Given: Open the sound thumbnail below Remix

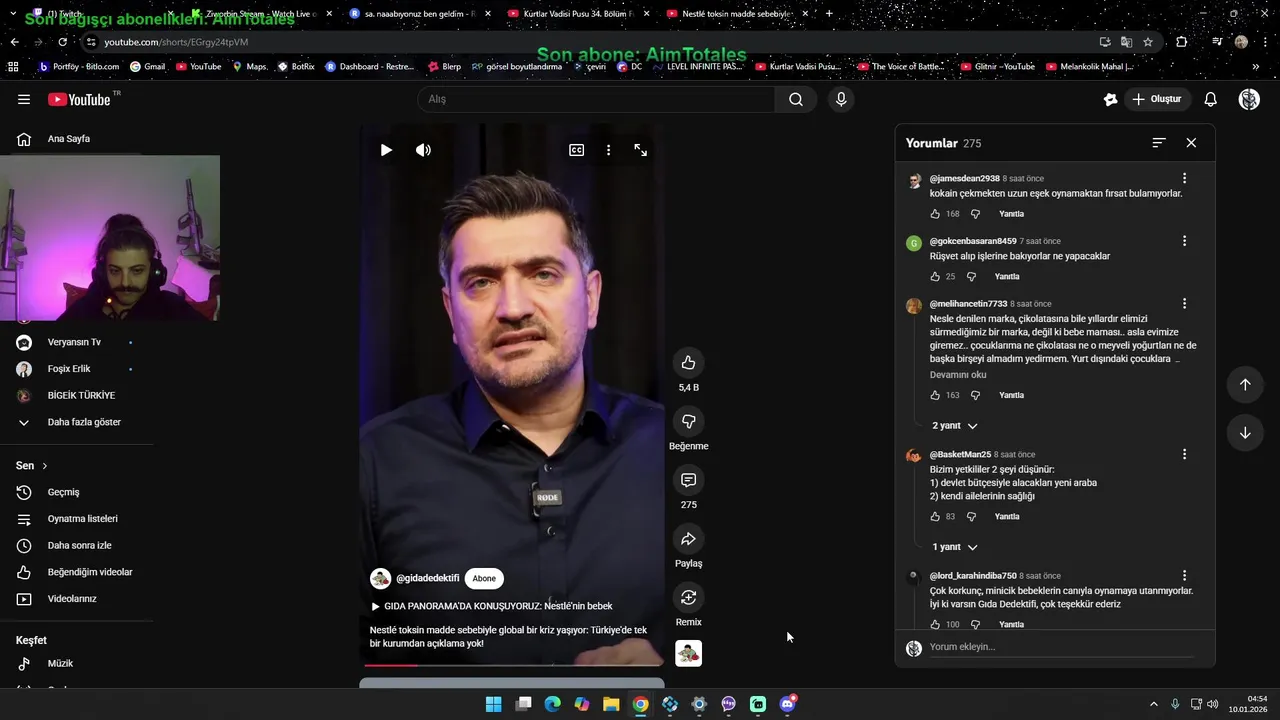Looking at the screenshot, I should pyautogui.click(x=688, y=653).
